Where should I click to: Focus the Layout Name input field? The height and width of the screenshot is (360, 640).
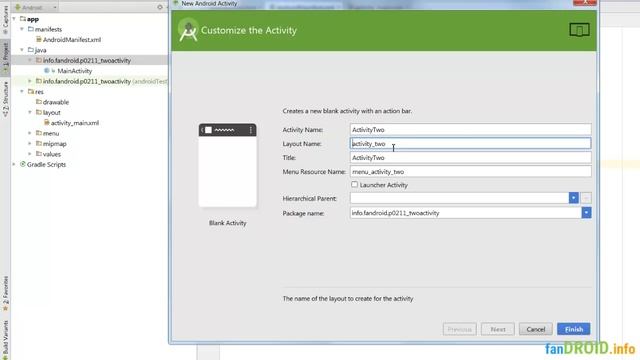pyautogui.click(x=470, y=143)
